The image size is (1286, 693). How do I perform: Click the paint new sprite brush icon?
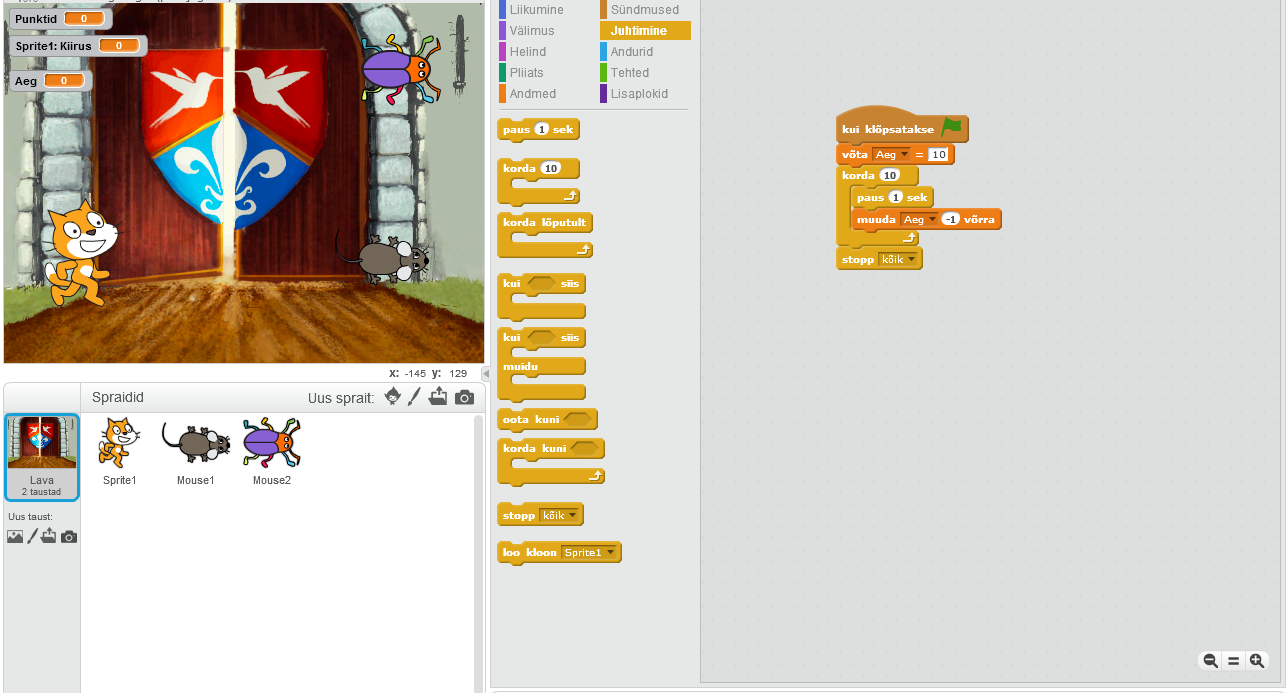pyautogui.click(x=414, y=397)
